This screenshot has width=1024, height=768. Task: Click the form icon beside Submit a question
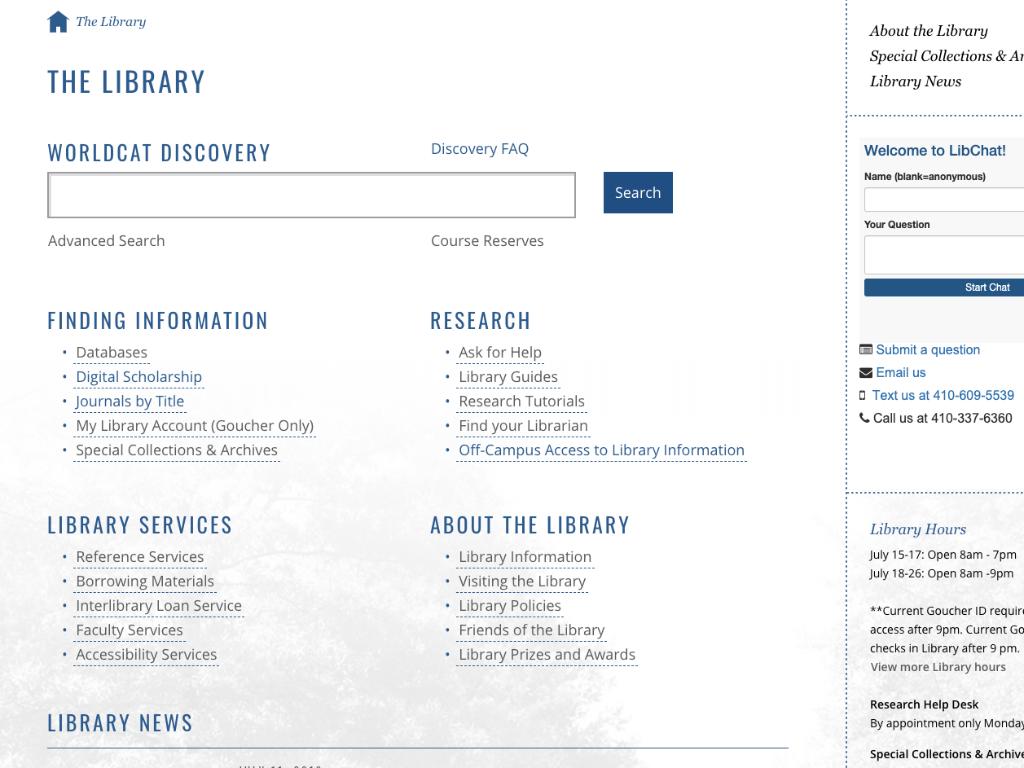[866, 350]
